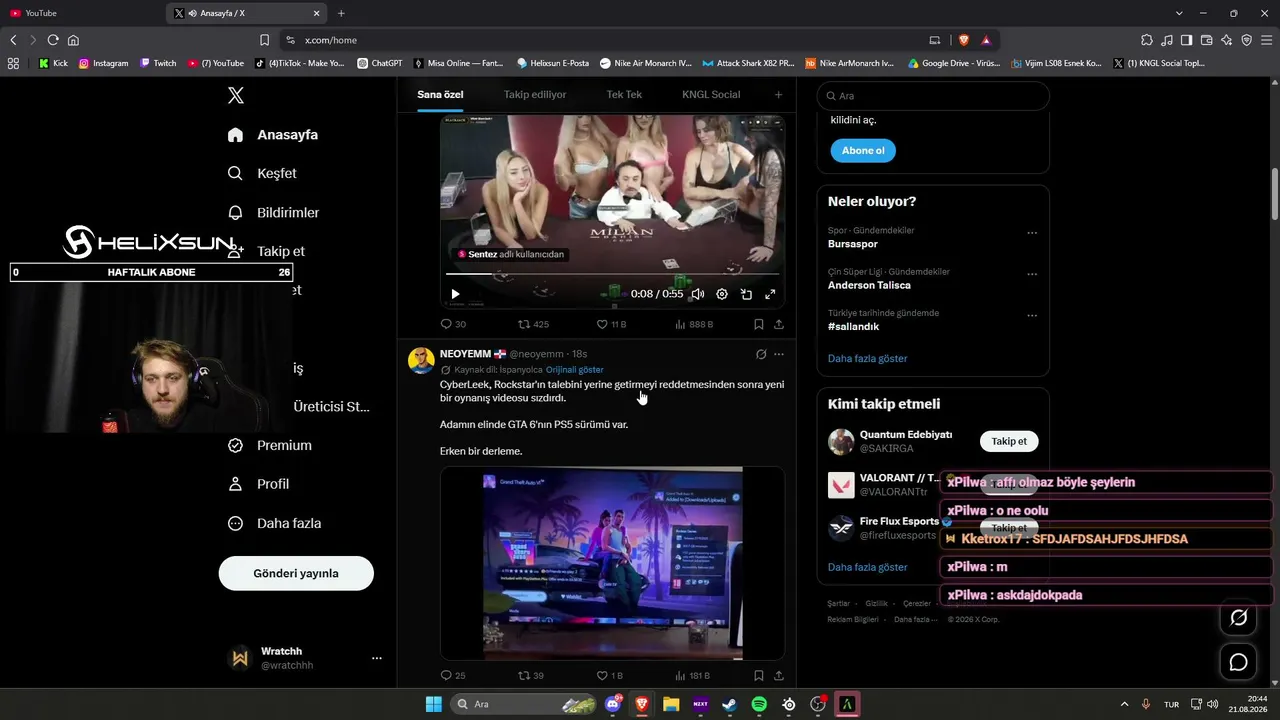Open browser hamburger main menu
Image resolution: width=1280 pixels, height=720 pixels.
[x=1267, y=40]
